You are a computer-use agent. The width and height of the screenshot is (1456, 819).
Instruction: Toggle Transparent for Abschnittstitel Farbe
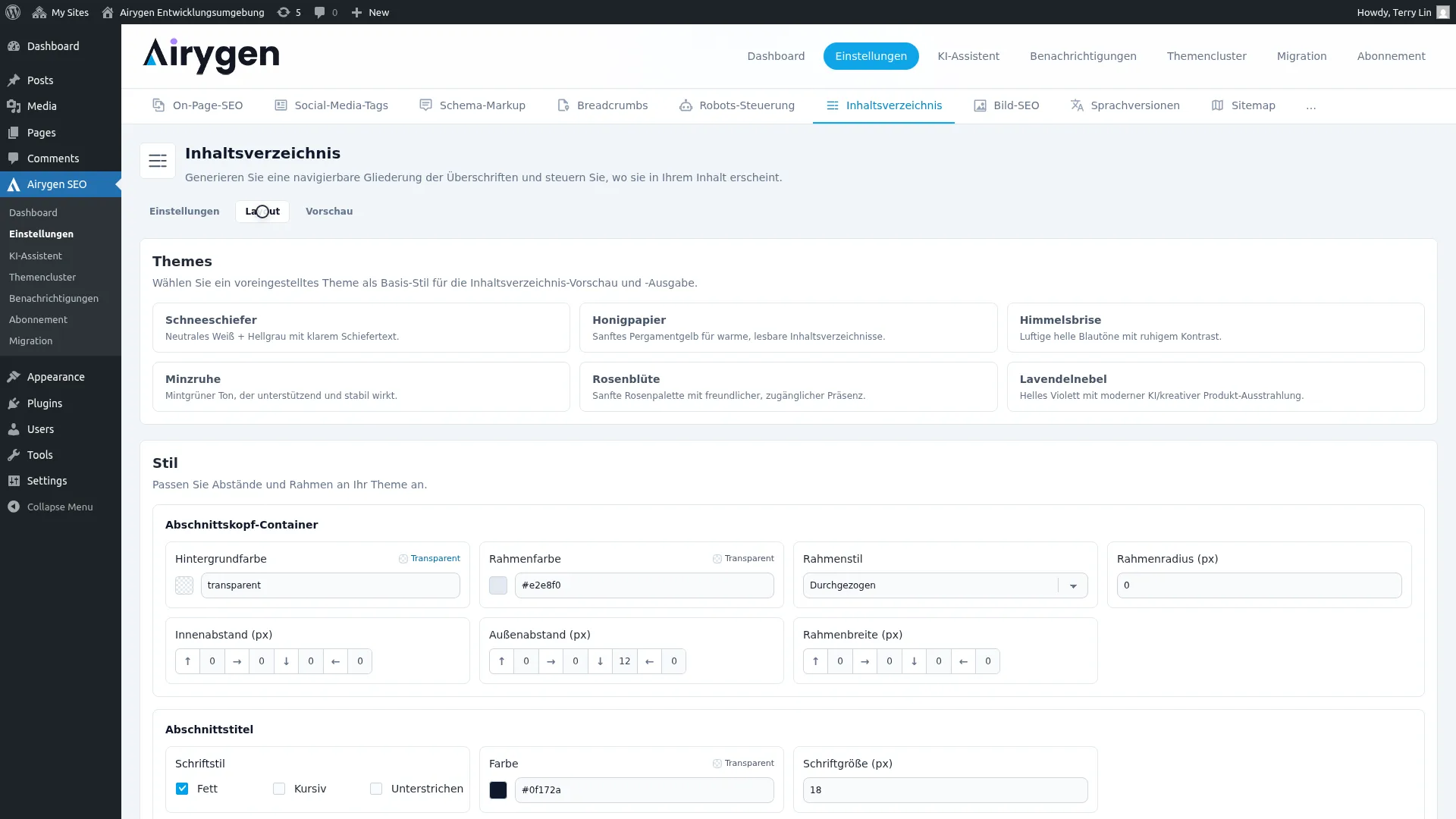(743, 764)
